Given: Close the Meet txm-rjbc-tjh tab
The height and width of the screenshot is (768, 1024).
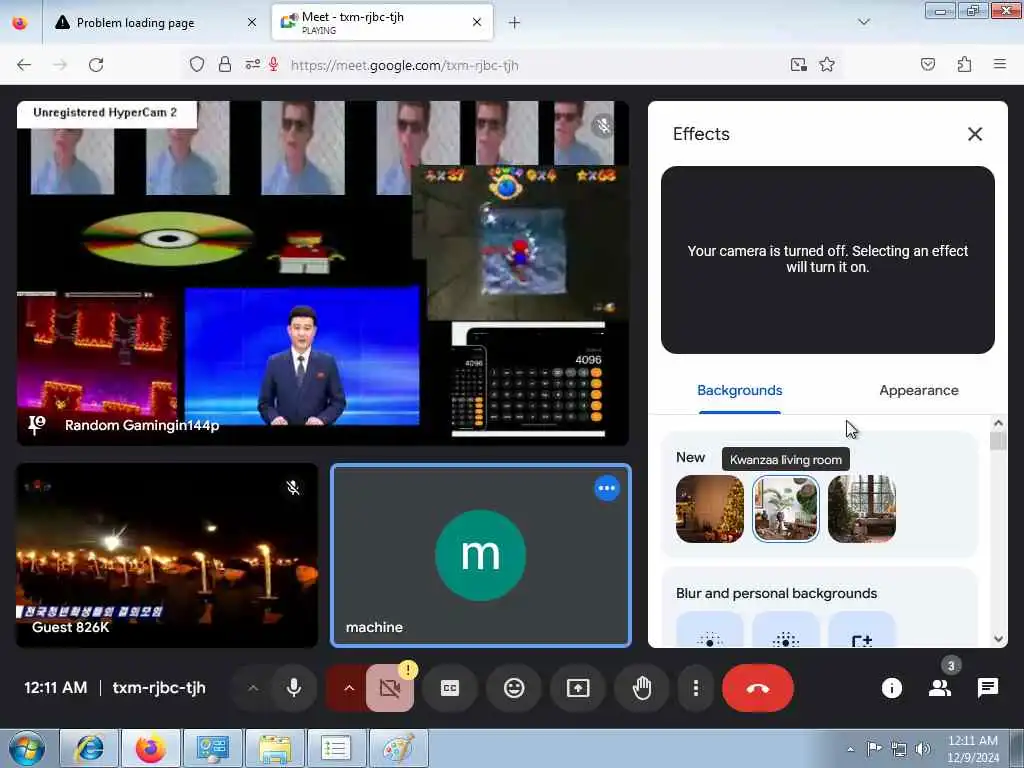Looking at the screenshot, I should point(477,23).
